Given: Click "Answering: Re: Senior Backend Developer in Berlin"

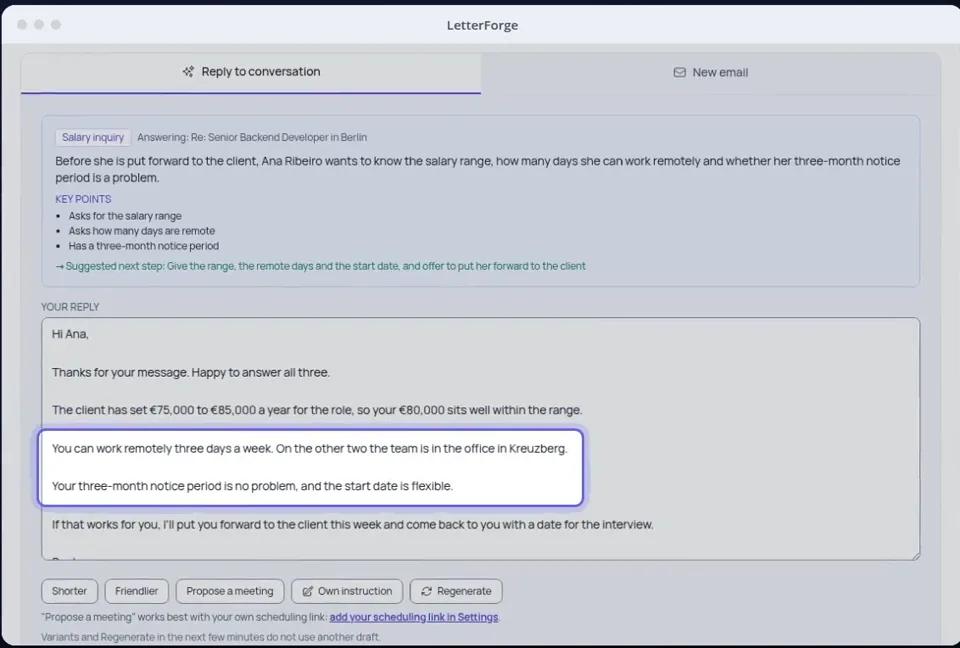Looking at the screenshot, I should tap(252, 137).
